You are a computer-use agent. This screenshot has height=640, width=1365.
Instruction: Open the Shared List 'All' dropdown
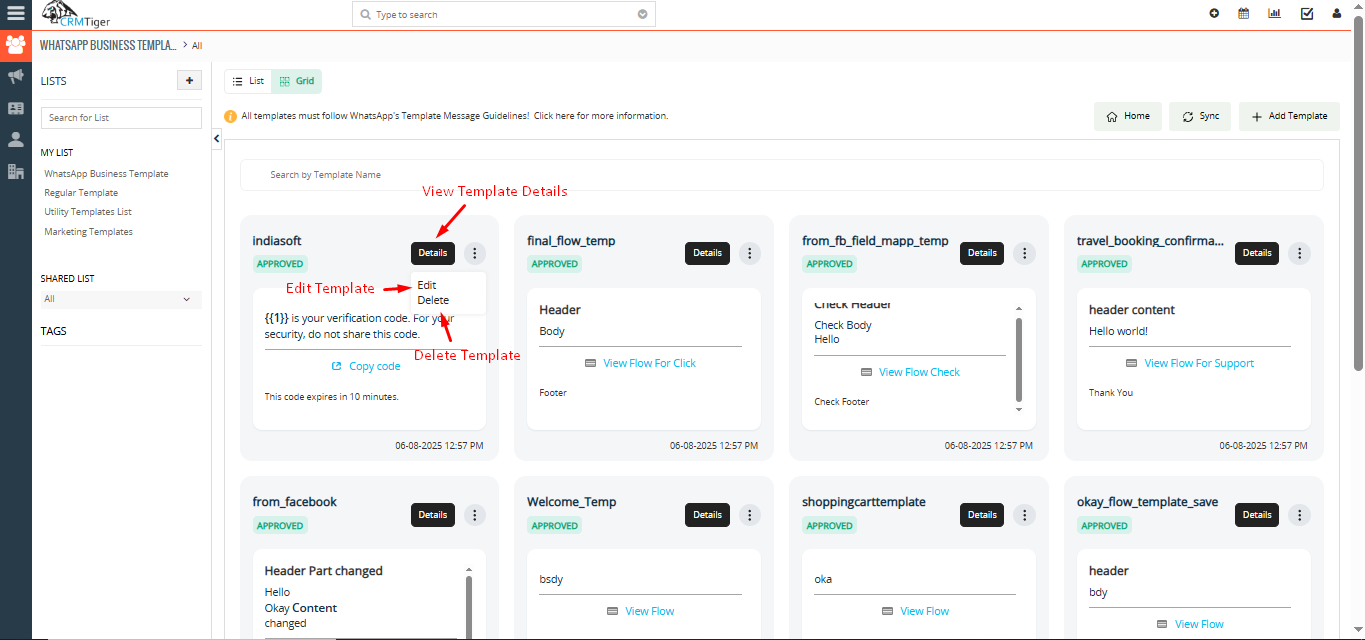[121, 299]
